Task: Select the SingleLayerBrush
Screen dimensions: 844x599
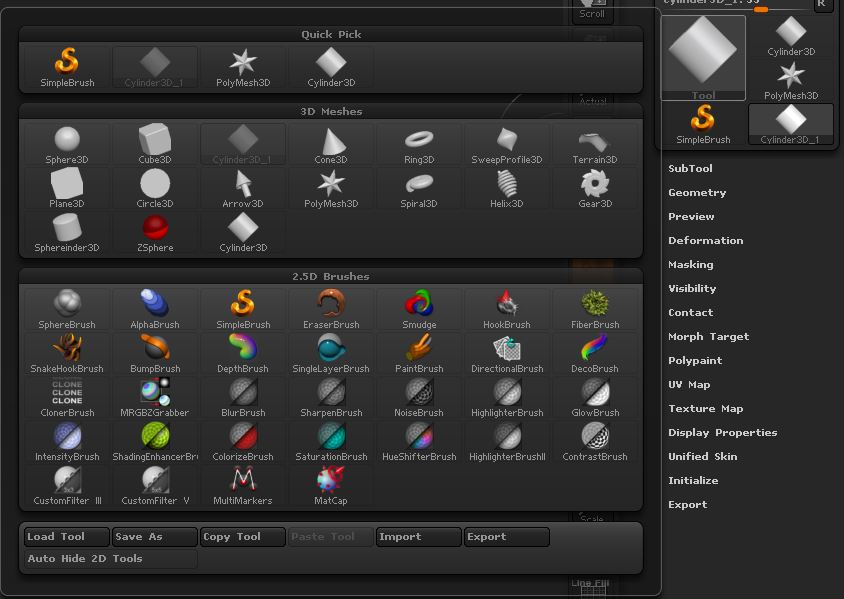Action: (331, 353)
